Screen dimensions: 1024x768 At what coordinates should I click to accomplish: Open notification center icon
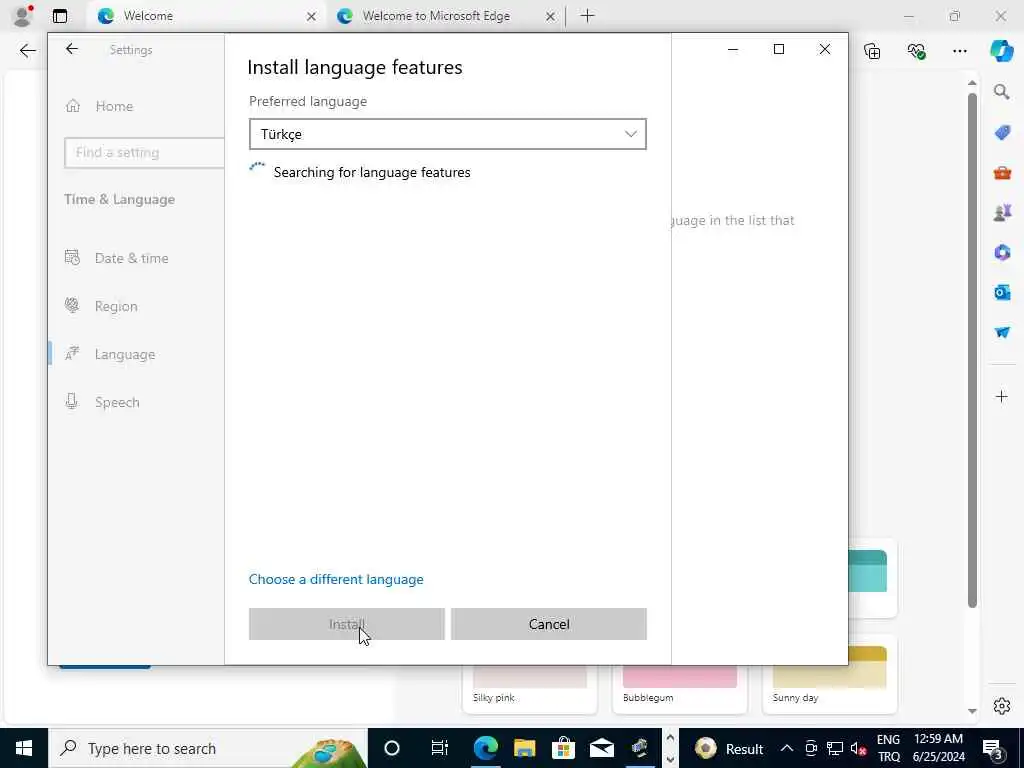[x=992, y=748]
